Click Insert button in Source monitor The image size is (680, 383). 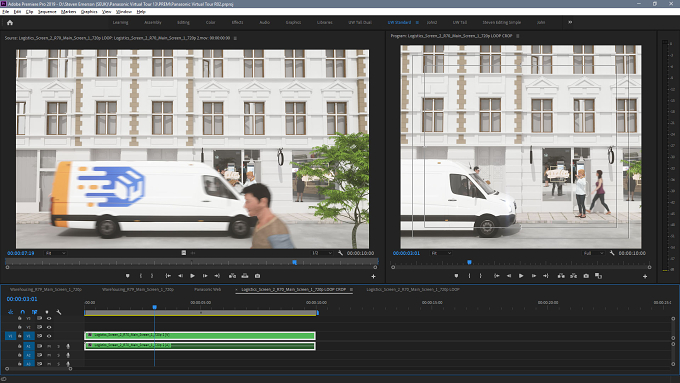pos(232,276)
